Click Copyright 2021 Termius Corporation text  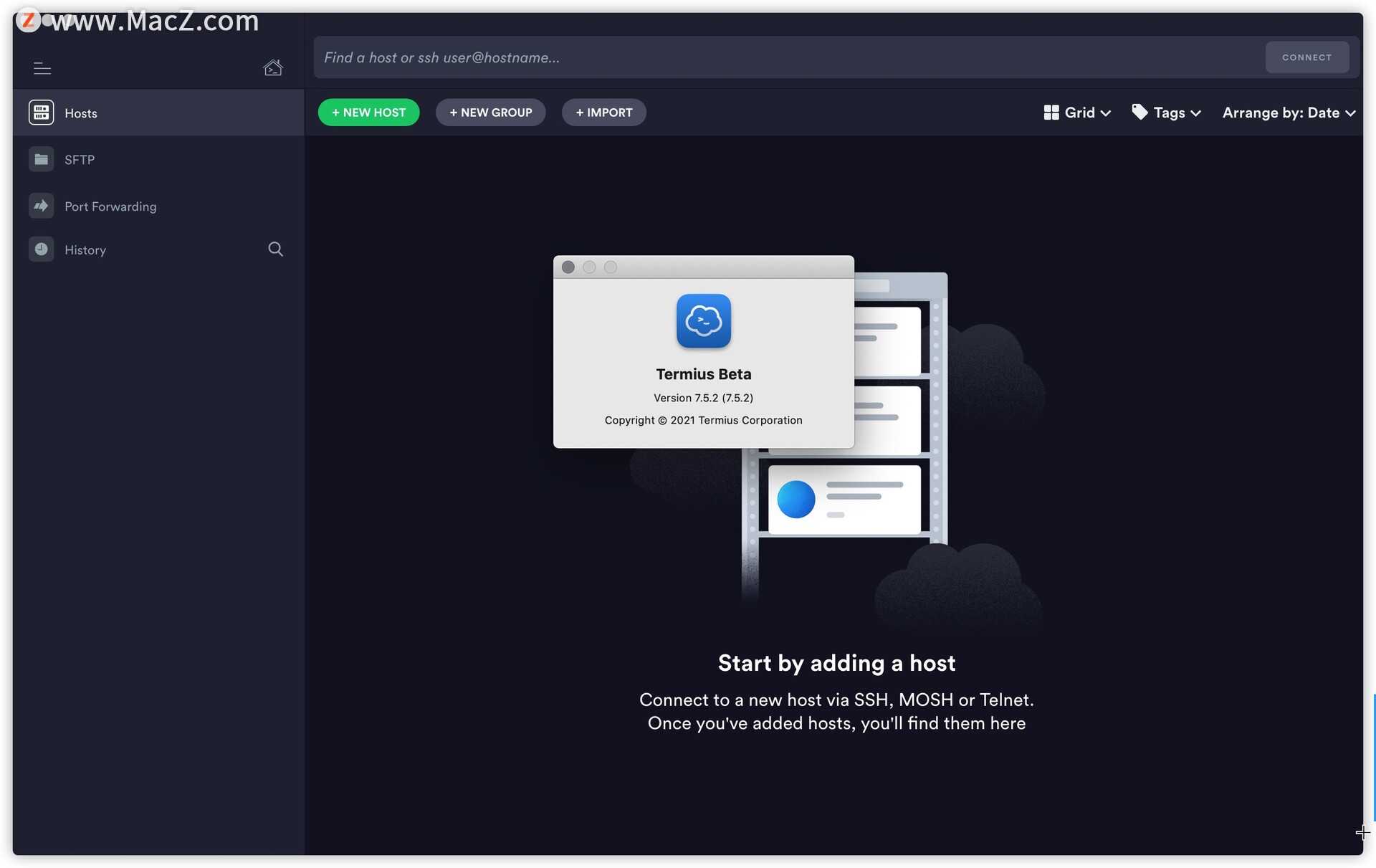click(x=703, y=420)
